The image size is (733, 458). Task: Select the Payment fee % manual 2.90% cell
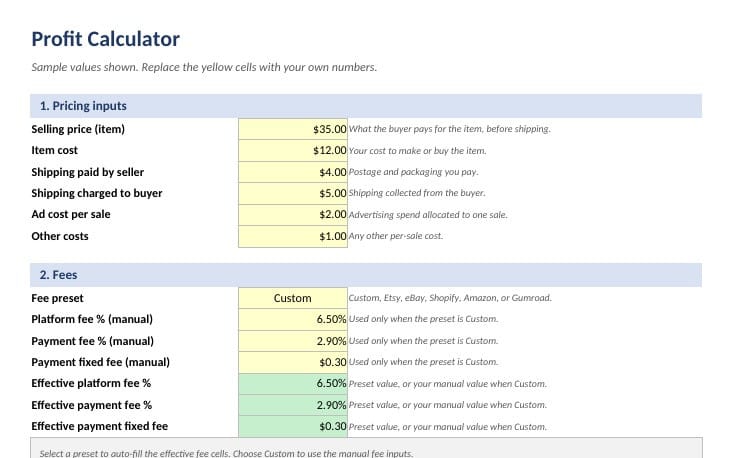293,341
